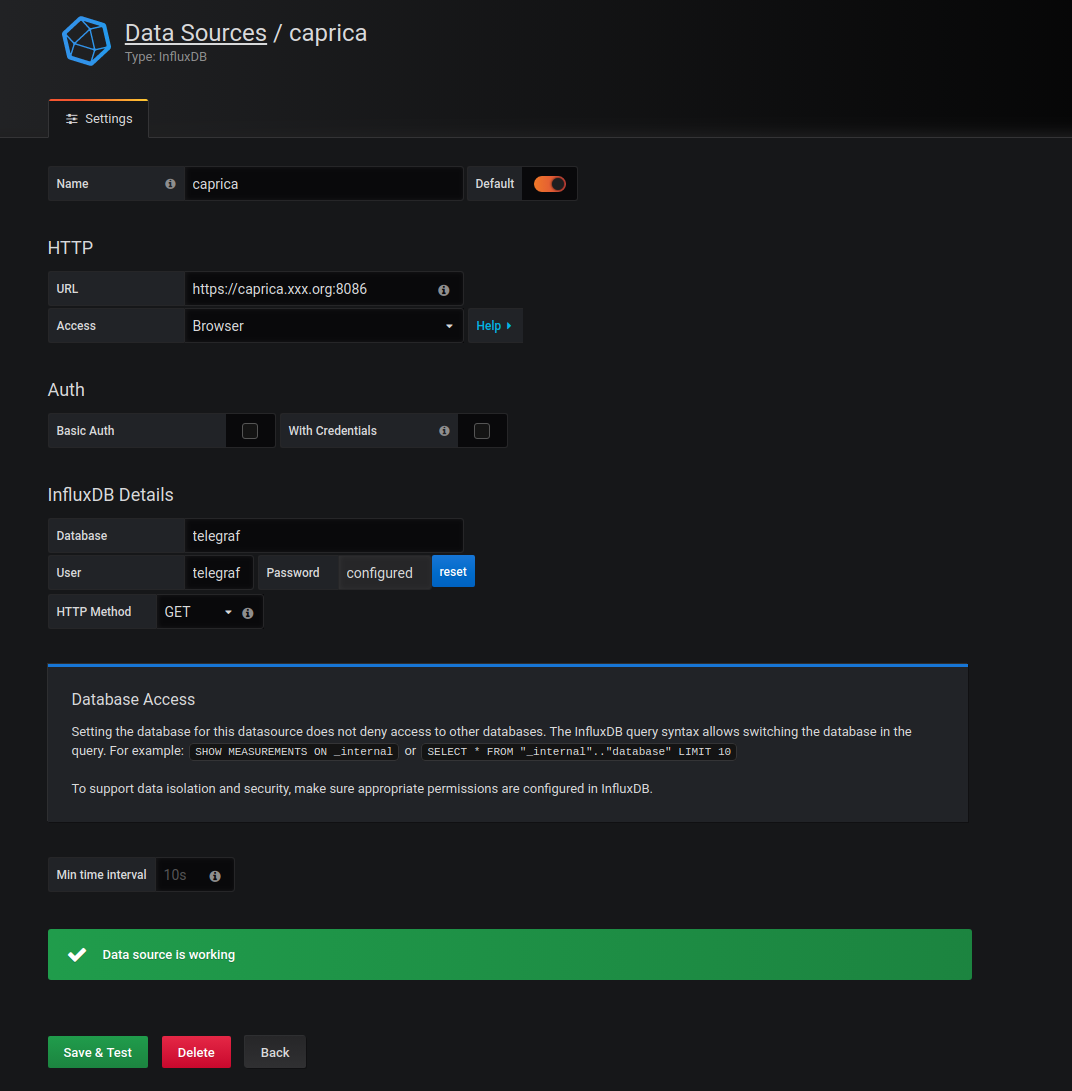This screenshot has width=1072, height=1091.
Task: Click the InfluxDB logo icon
Action: coord(86,41)
